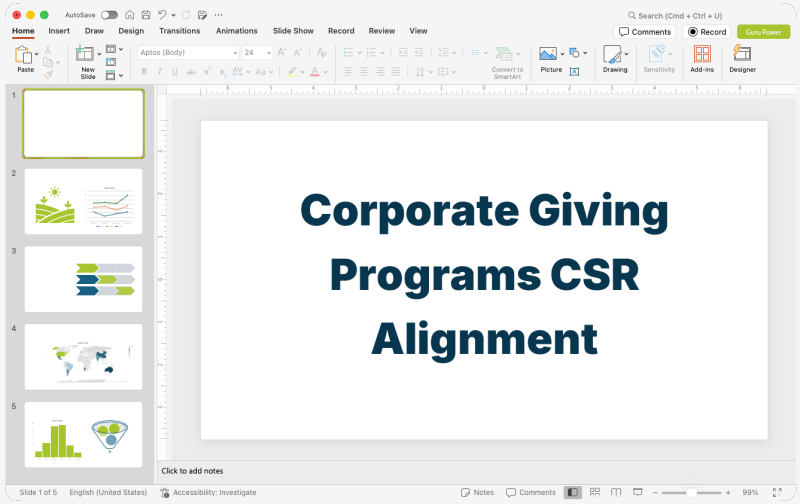Click to add notes area

[192, 471]
